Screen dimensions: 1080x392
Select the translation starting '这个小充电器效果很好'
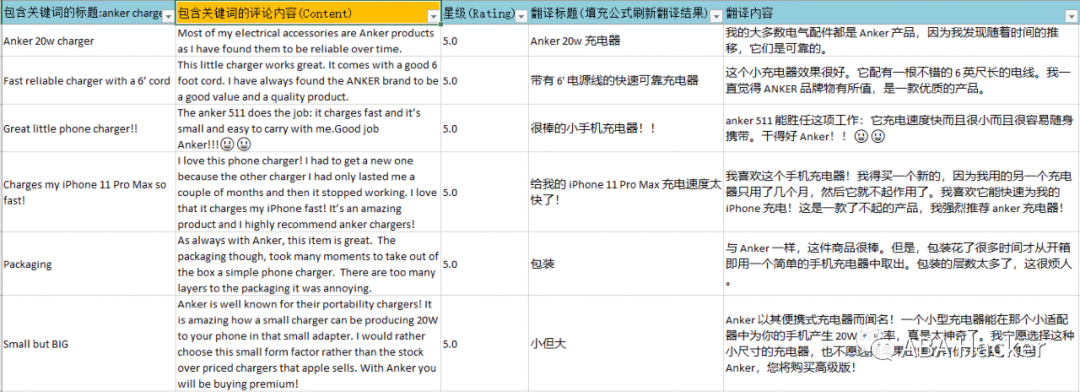point(901,81)
